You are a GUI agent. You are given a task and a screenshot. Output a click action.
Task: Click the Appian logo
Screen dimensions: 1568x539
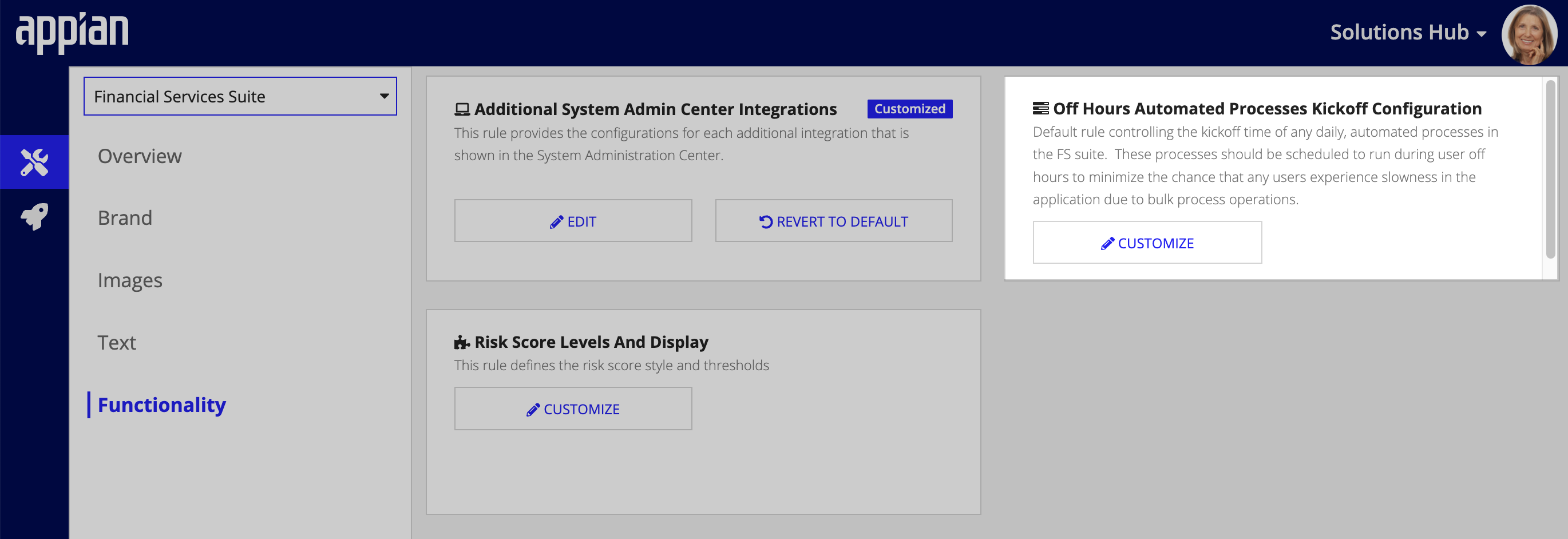(72, 33)
